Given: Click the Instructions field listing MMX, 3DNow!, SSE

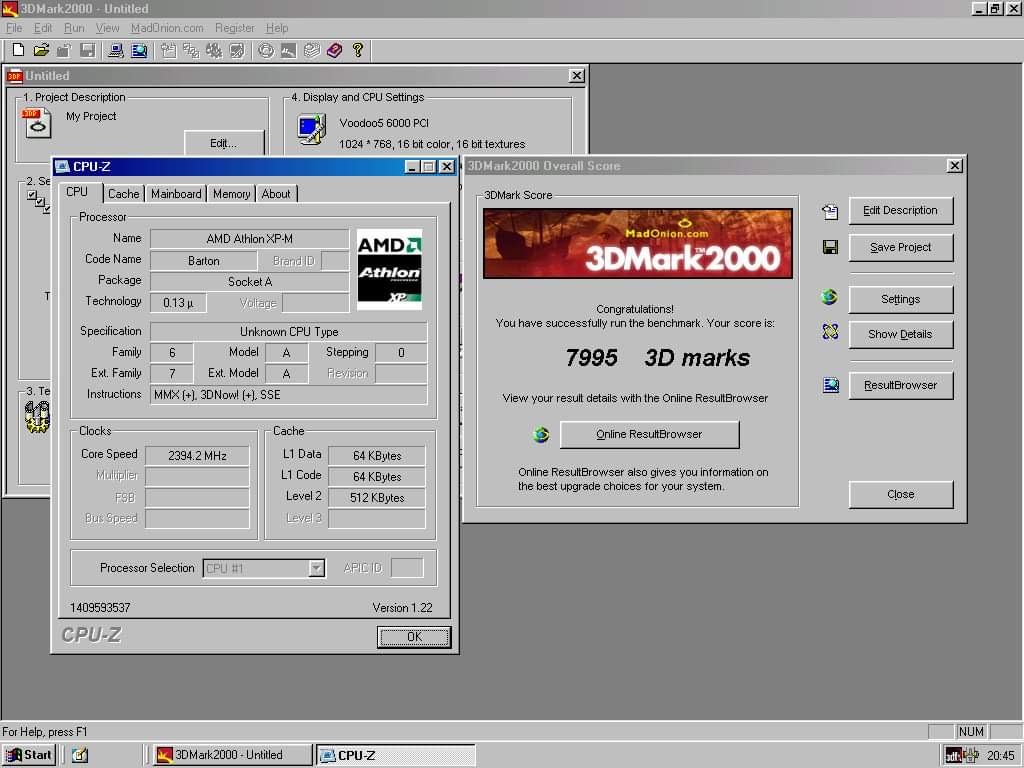Looking at the screenshot, I should [x=289, y=395].
